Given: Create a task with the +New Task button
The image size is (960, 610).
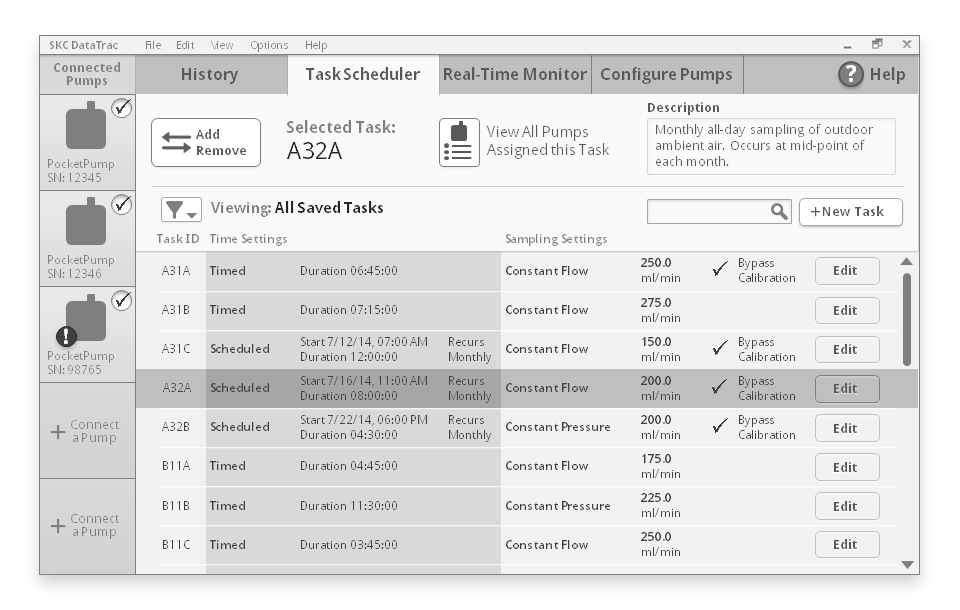Looking at the screenshot, I should (x=851, y=212).
